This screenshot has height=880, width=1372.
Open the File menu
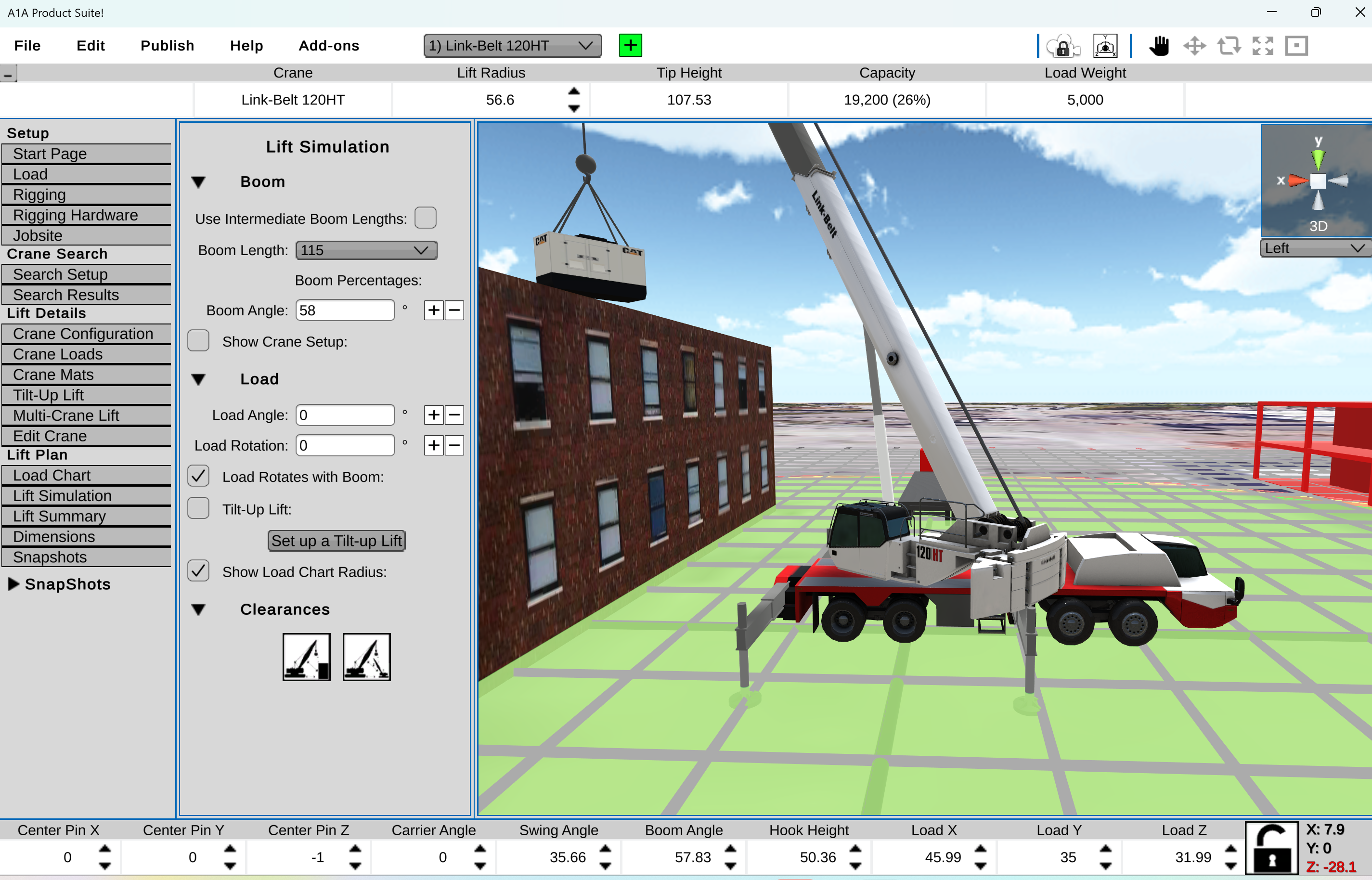27,46
